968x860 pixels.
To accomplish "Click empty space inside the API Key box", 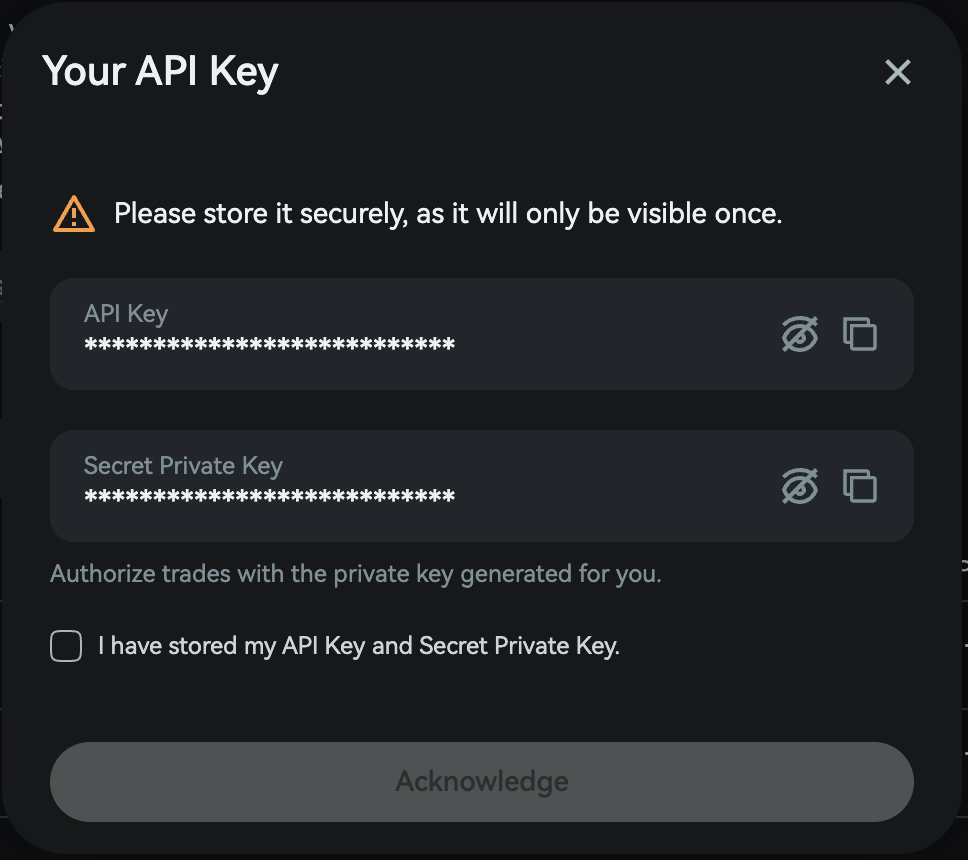I will tap(620, 334).
